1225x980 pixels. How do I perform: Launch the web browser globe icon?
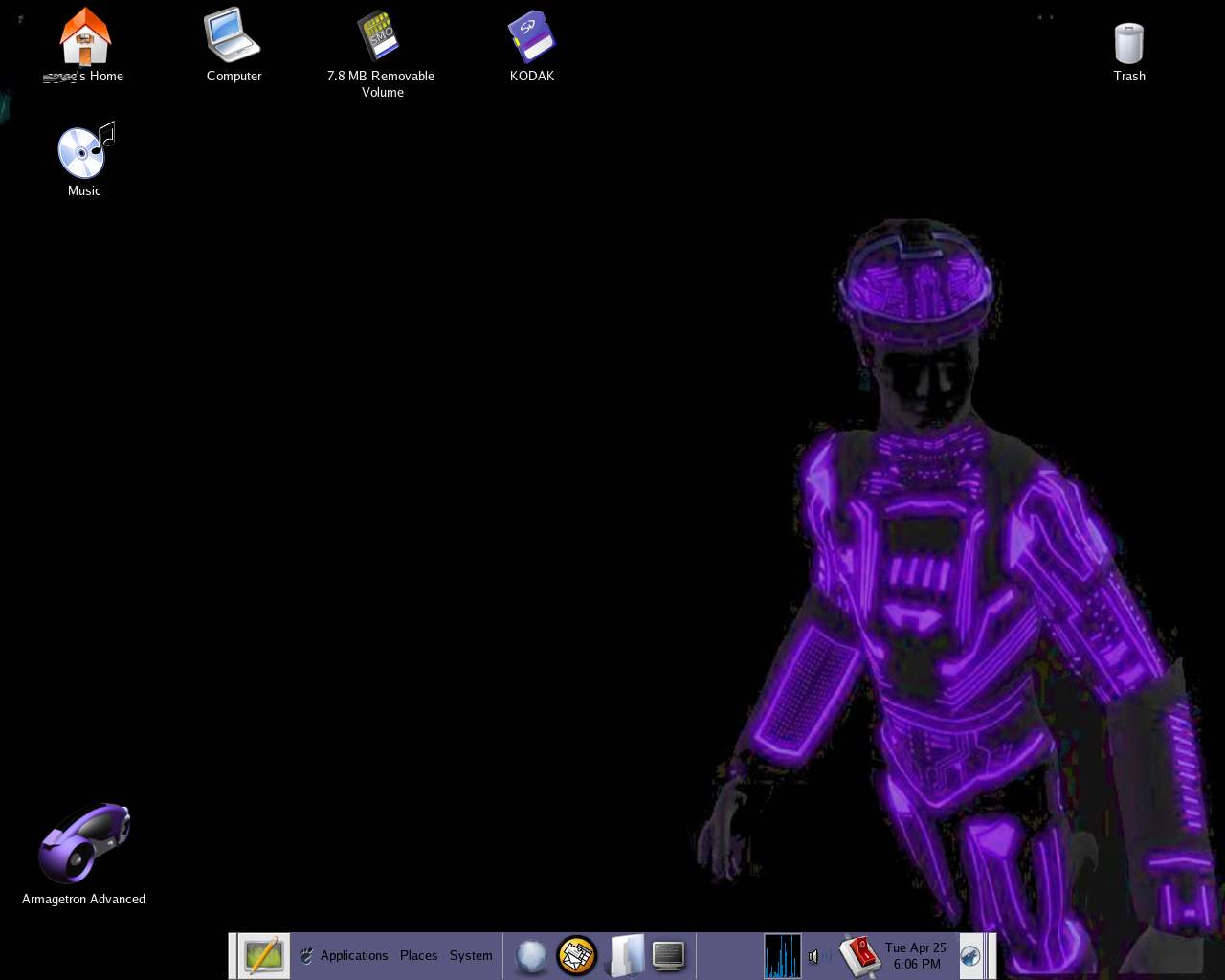(531, 956)
